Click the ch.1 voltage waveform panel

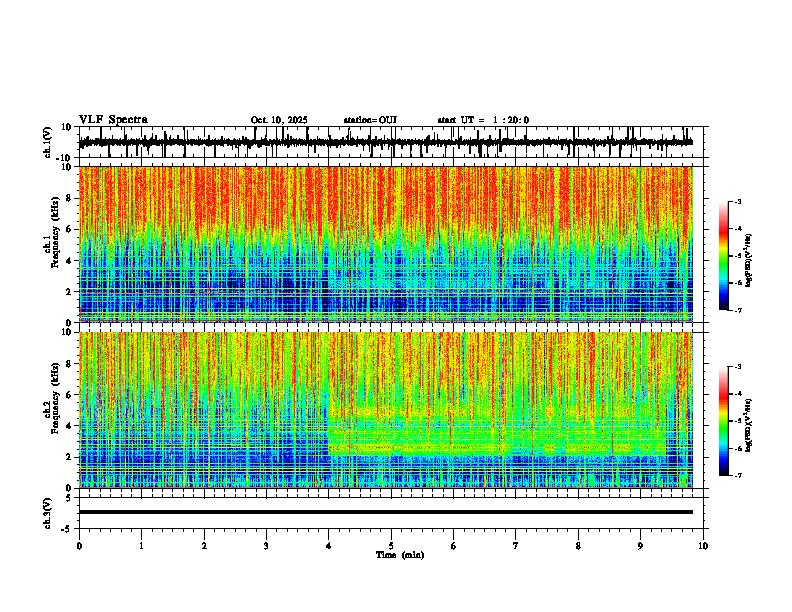tap(390, 142)
